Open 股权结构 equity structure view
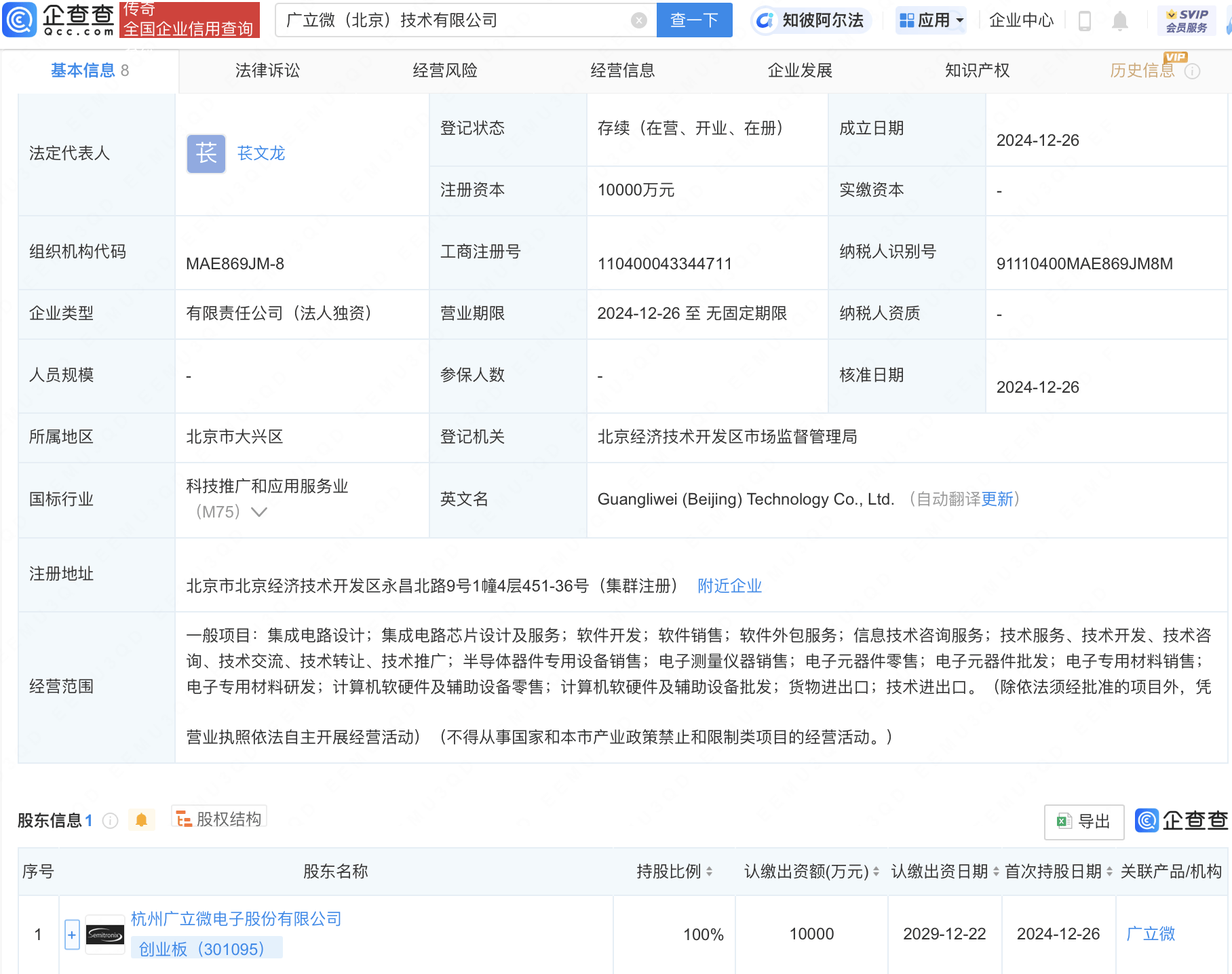The width and height of the screenshot is (1232, 974). coord(218,819)
